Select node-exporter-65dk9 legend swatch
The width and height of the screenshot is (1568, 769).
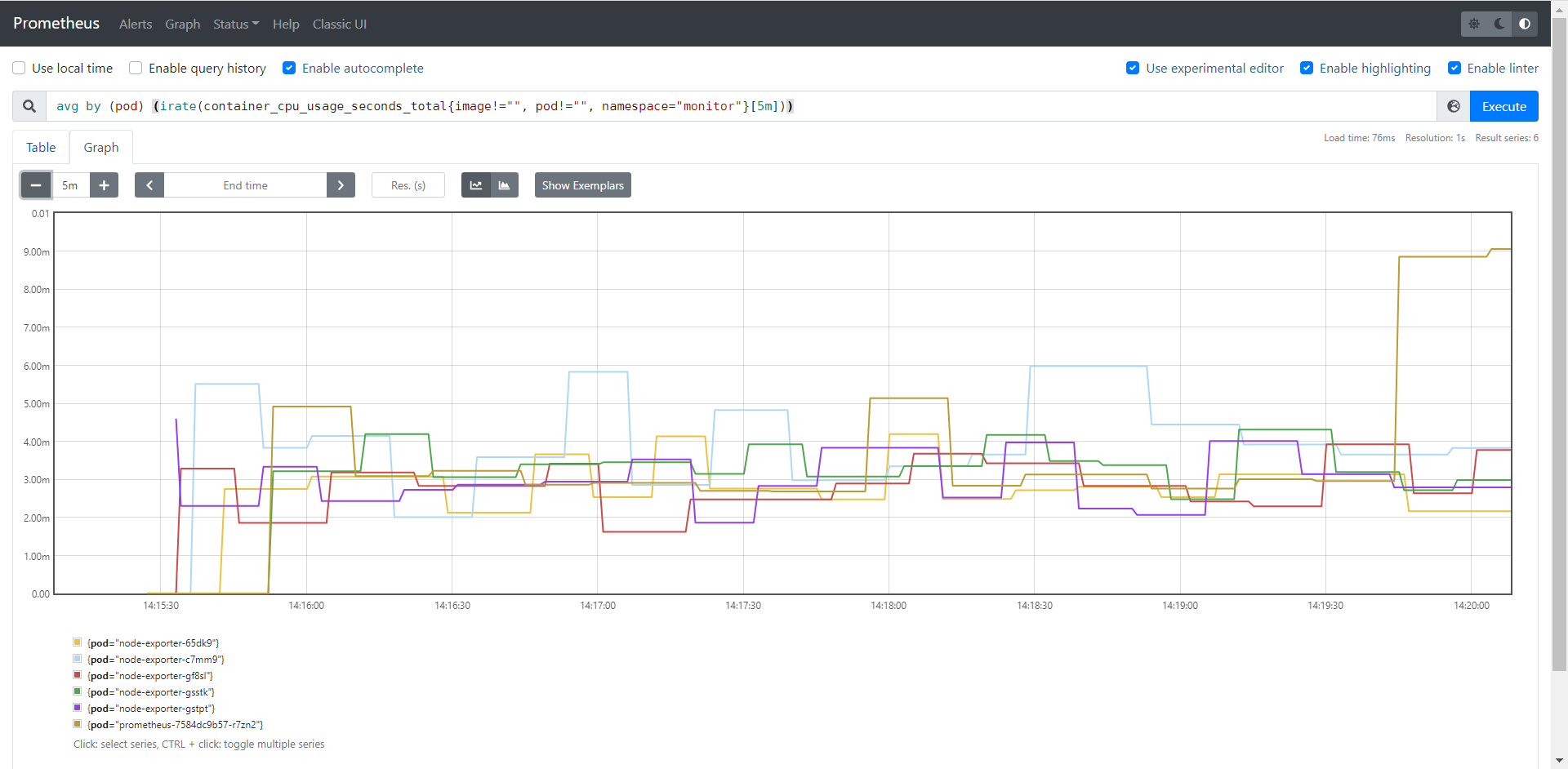(78, 642)
